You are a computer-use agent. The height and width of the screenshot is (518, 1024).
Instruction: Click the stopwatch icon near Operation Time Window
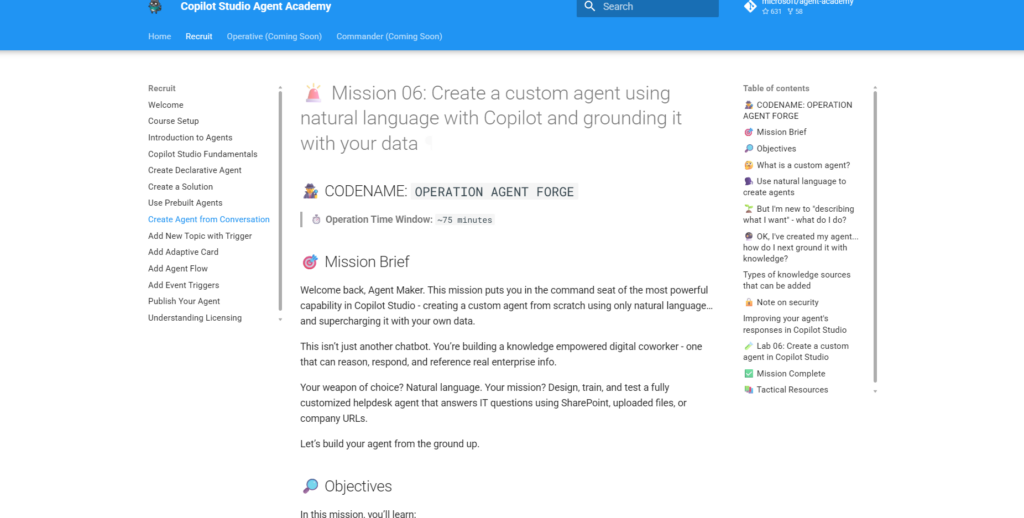click(x=316, y=219)
